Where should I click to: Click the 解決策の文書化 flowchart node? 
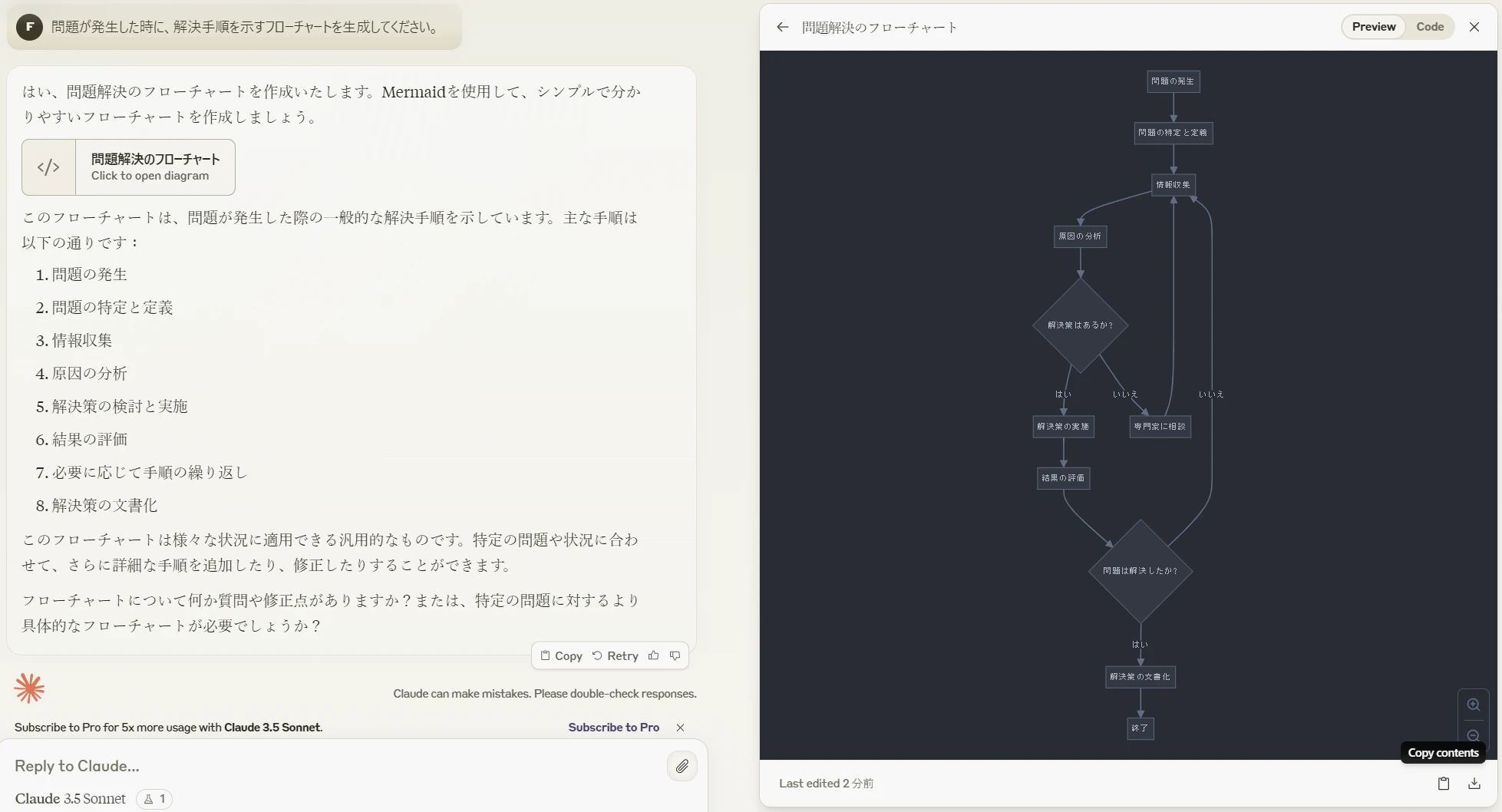[1140, 677]
